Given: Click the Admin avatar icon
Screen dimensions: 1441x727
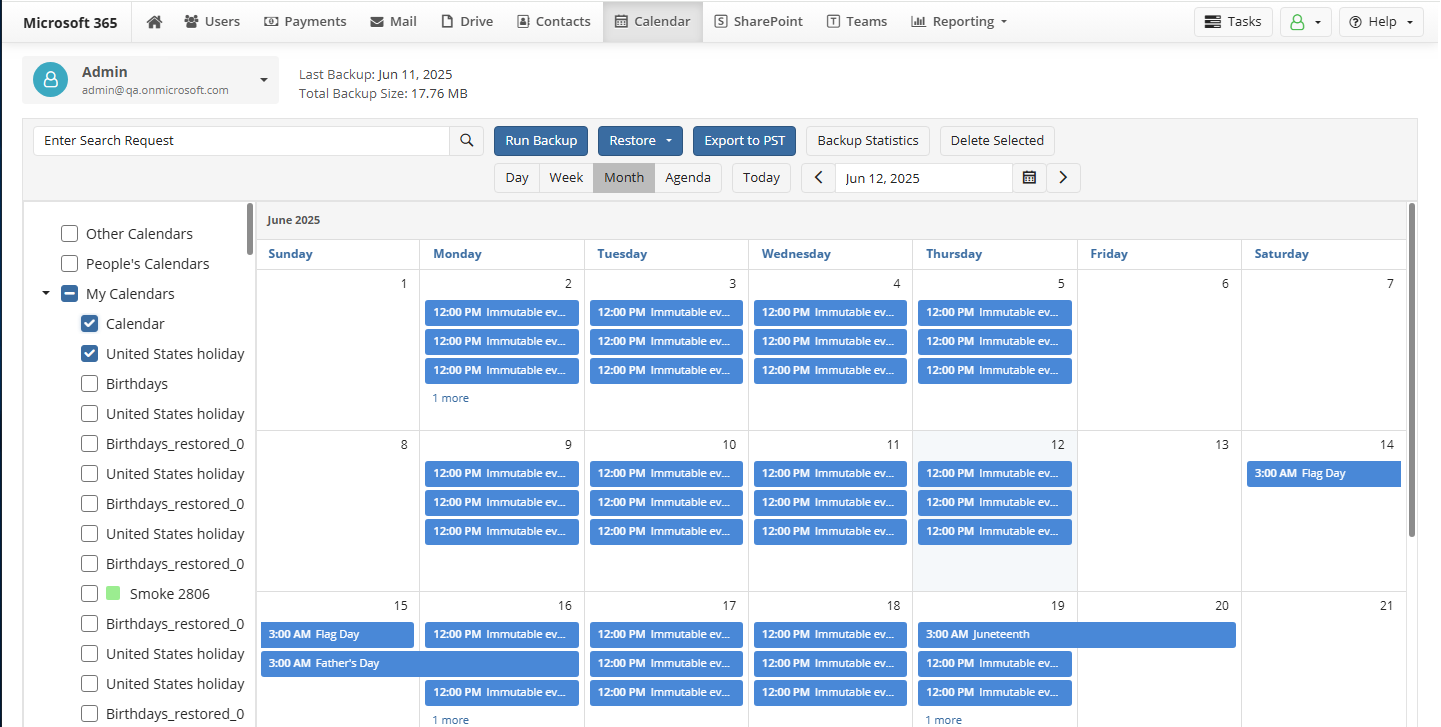Looking at the screenshot, I should tap(50, 80).
